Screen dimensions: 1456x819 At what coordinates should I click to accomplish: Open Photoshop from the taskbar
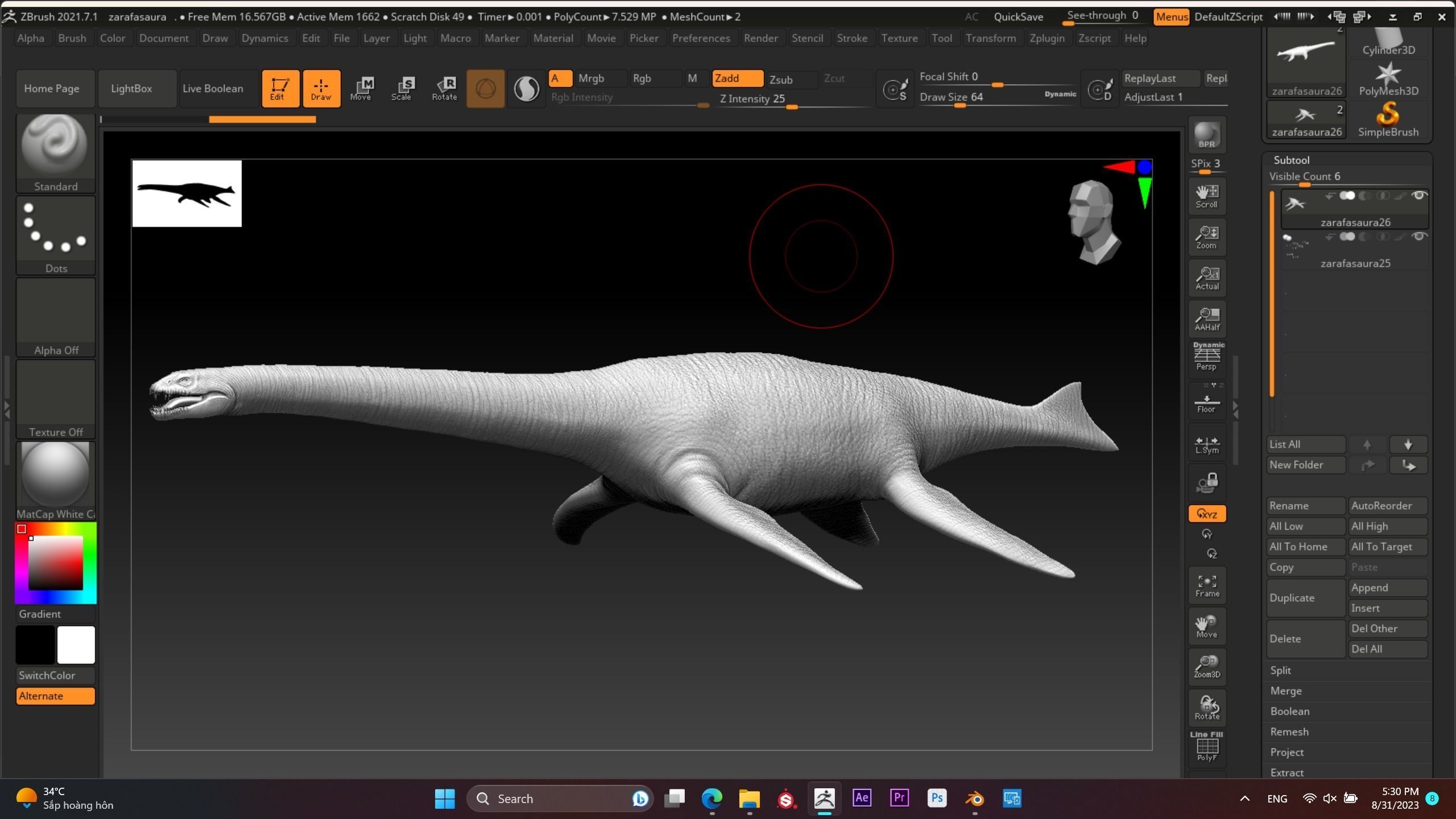tap(937, 799)
